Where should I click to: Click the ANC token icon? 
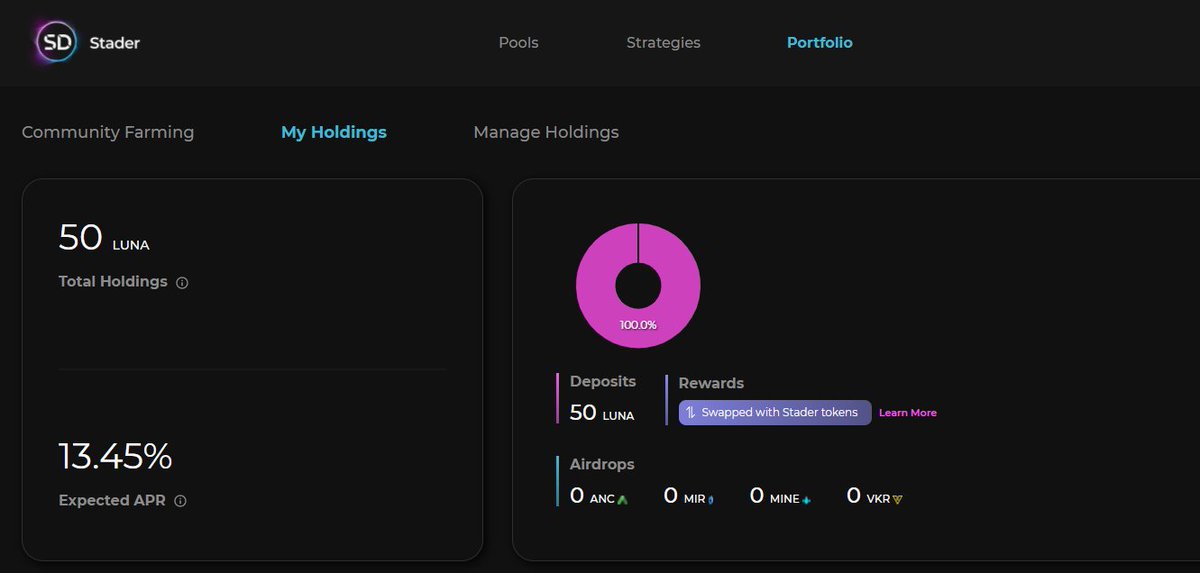(622, 498)
